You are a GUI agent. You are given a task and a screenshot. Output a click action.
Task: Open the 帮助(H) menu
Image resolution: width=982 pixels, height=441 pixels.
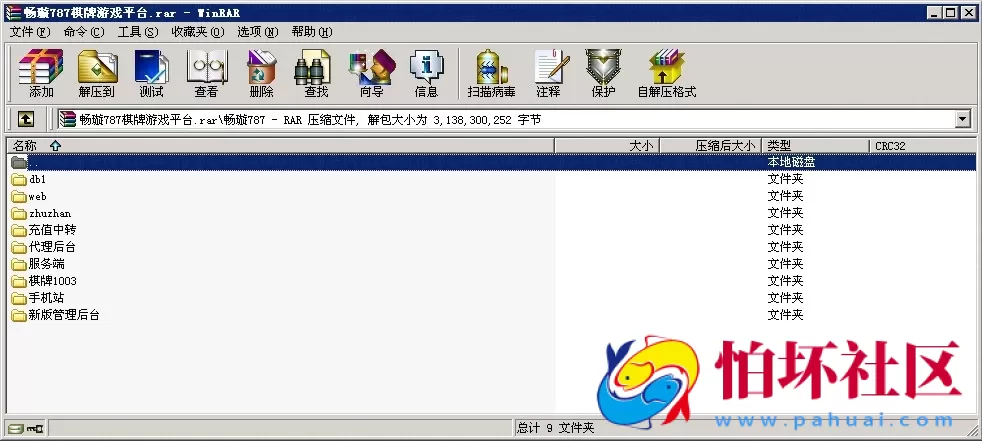(x=312, y=32)
